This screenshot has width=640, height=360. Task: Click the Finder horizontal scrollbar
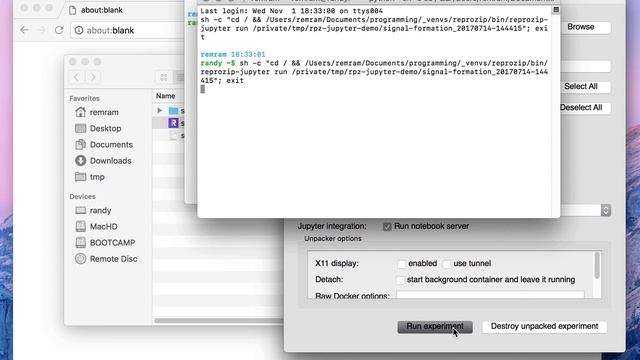pos(218,321)
